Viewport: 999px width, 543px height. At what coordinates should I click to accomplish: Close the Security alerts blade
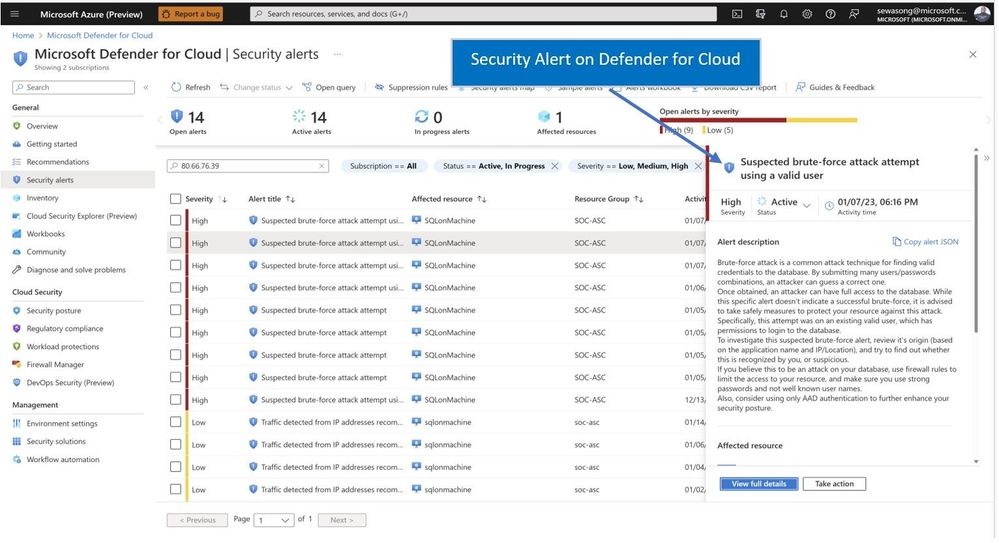(973, 55)
